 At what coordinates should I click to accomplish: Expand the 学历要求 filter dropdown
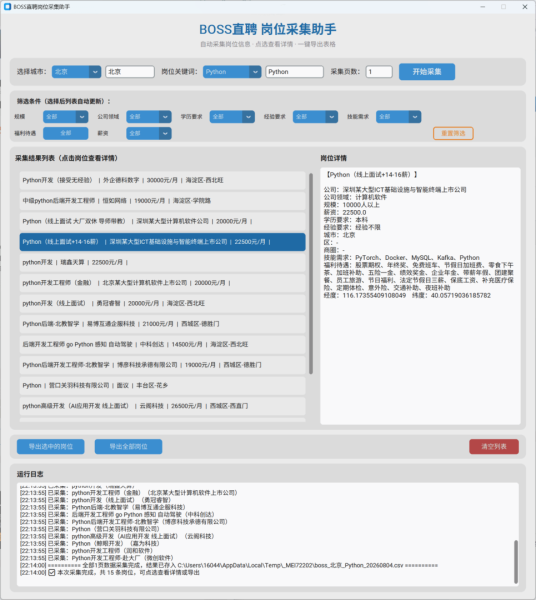232,117
